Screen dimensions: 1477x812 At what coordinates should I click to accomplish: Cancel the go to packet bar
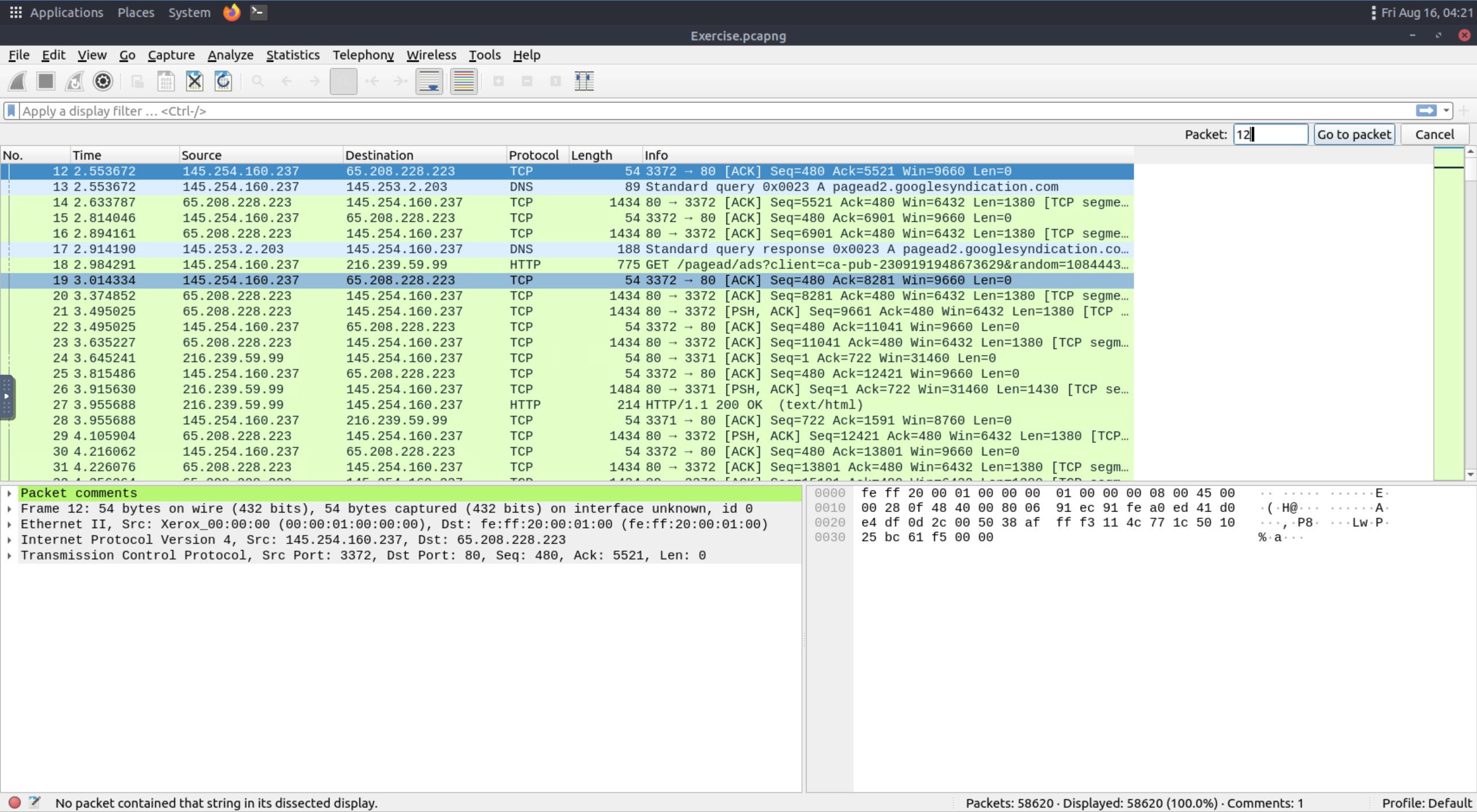(x=1434, y=134)
